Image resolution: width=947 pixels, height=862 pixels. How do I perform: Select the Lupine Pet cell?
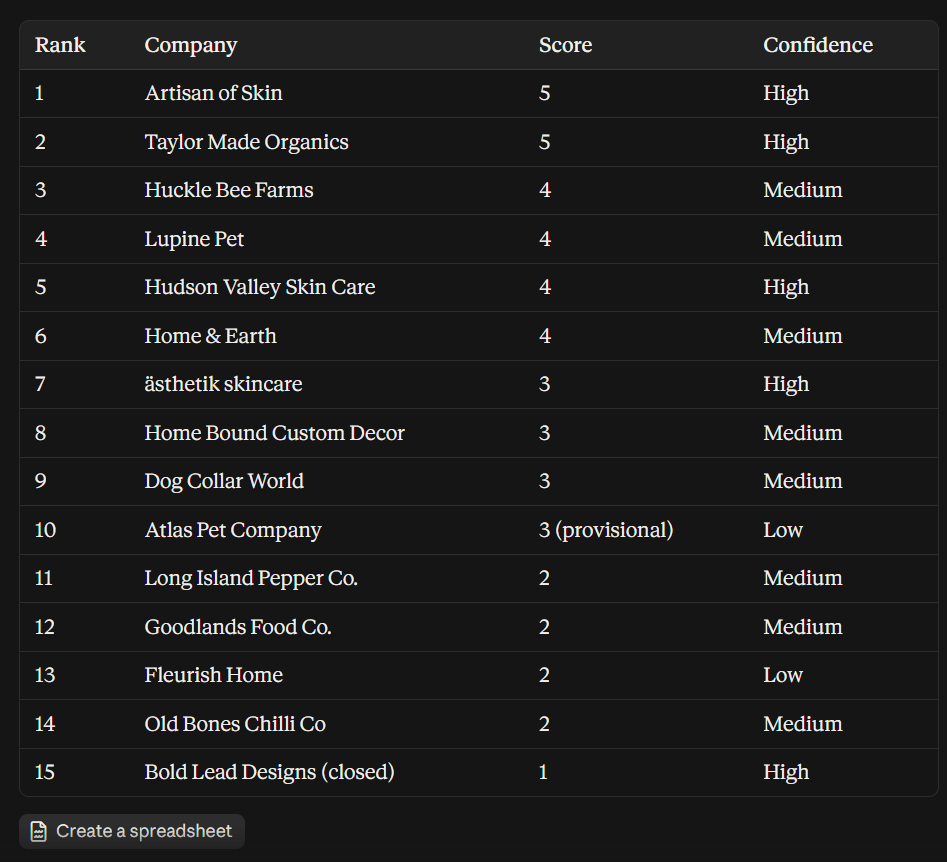click(194, 239)
